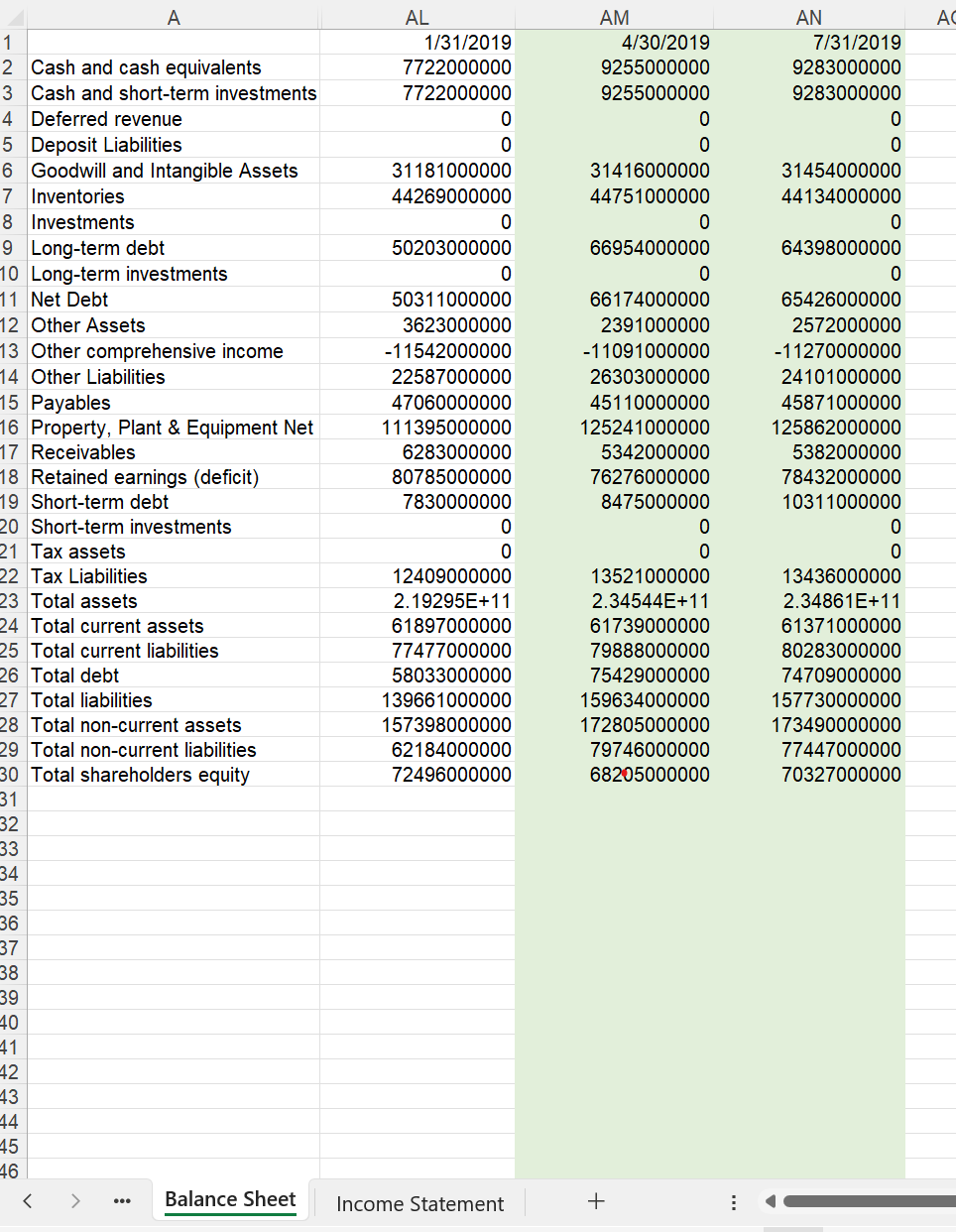Screen dimensions: 956x1232
Task: Click 'Total non-current assets' label
Action: [136, 725]
